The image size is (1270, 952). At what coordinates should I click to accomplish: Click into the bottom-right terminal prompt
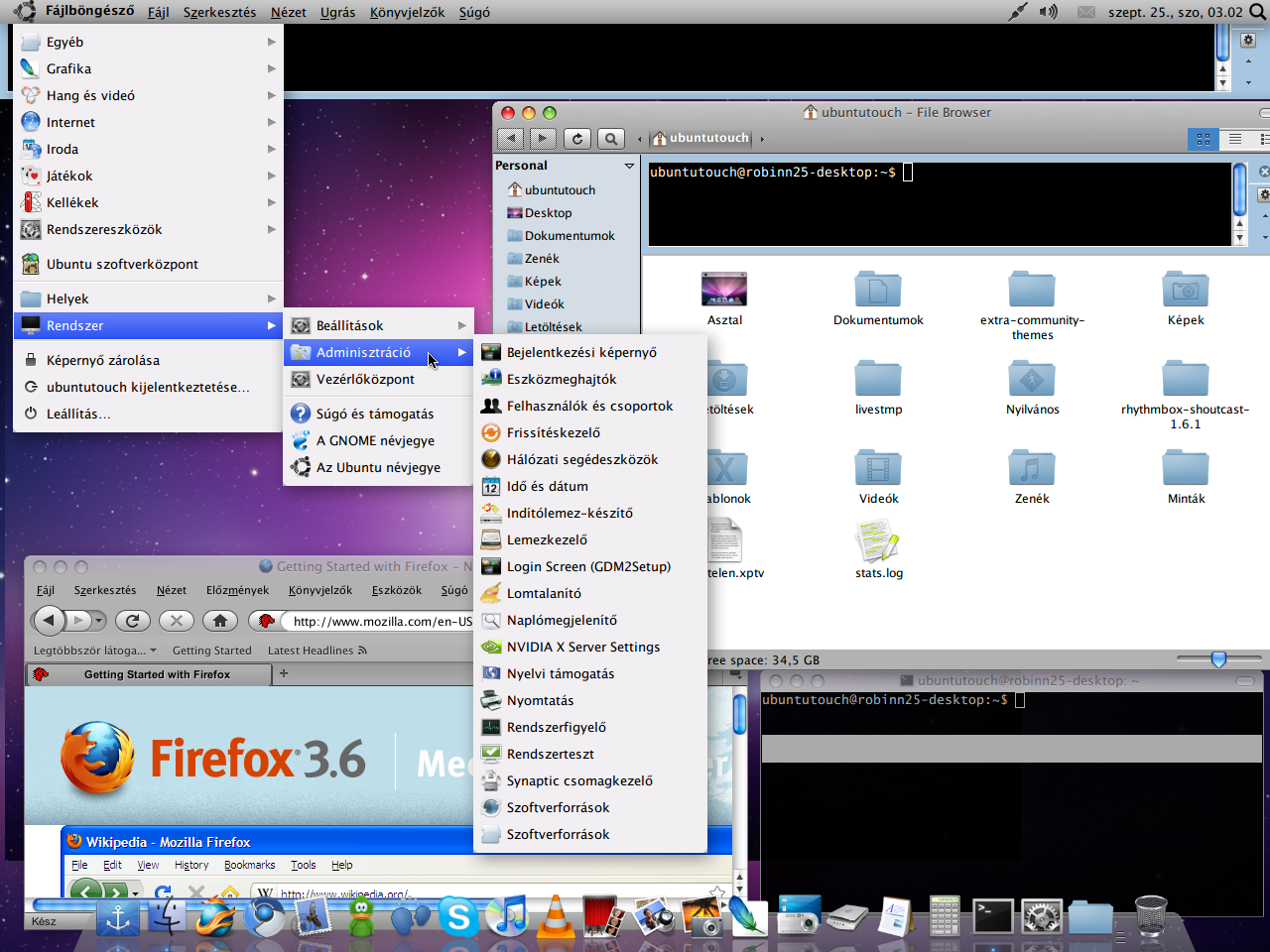click(x=1020, y=700)
